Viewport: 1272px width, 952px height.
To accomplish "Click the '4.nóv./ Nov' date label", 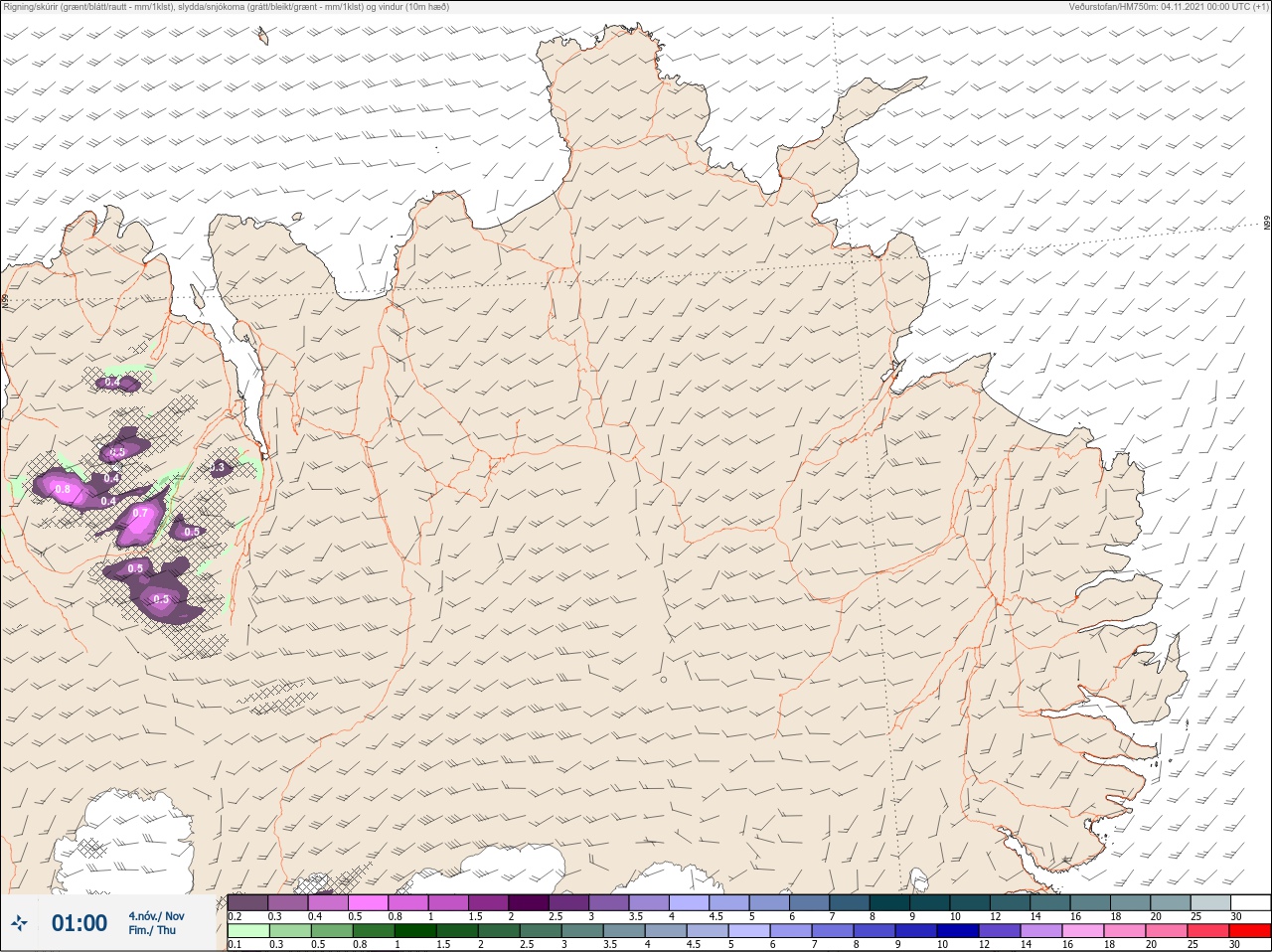I will [156, 916].
